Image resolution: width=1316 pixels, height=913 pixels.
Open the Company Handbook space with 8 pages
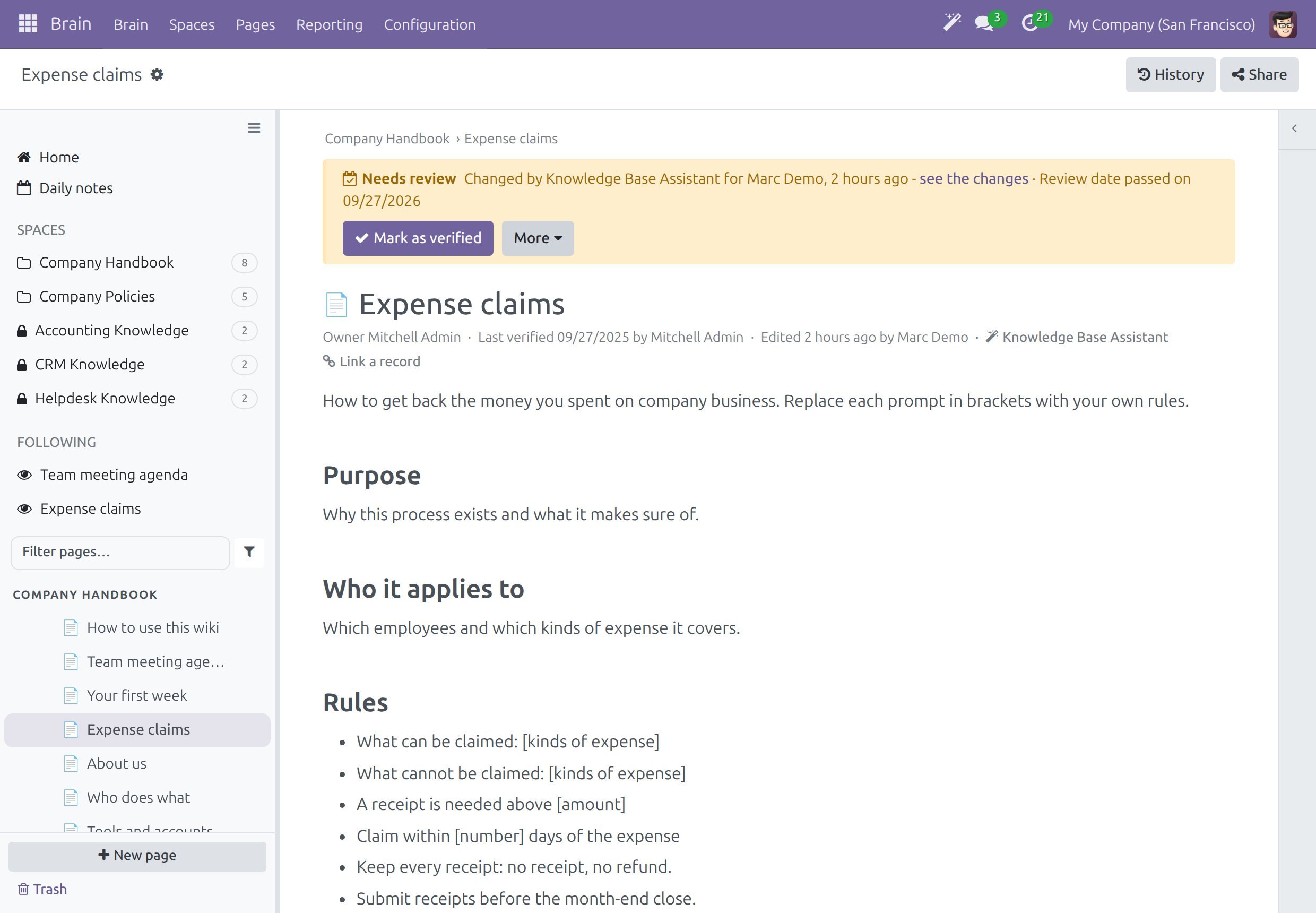(137, 263)
